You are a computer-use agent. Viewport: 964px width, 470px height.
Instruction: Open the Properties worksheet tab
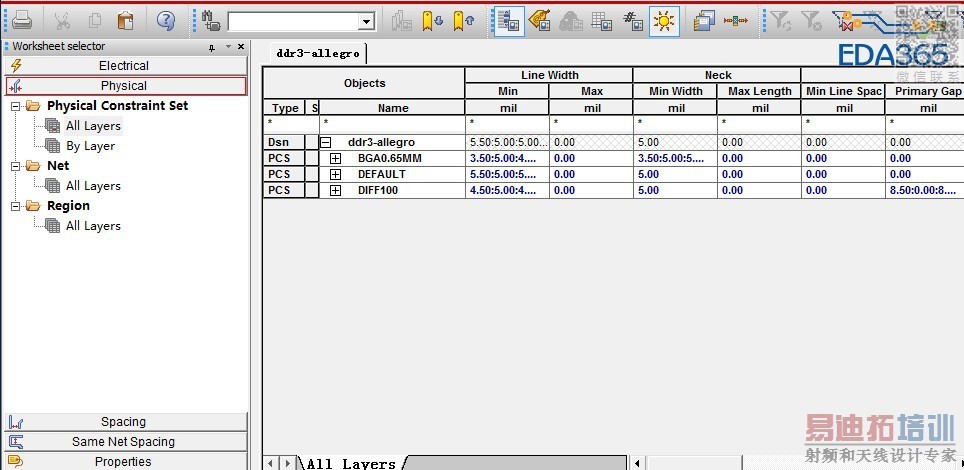point(126,461)
